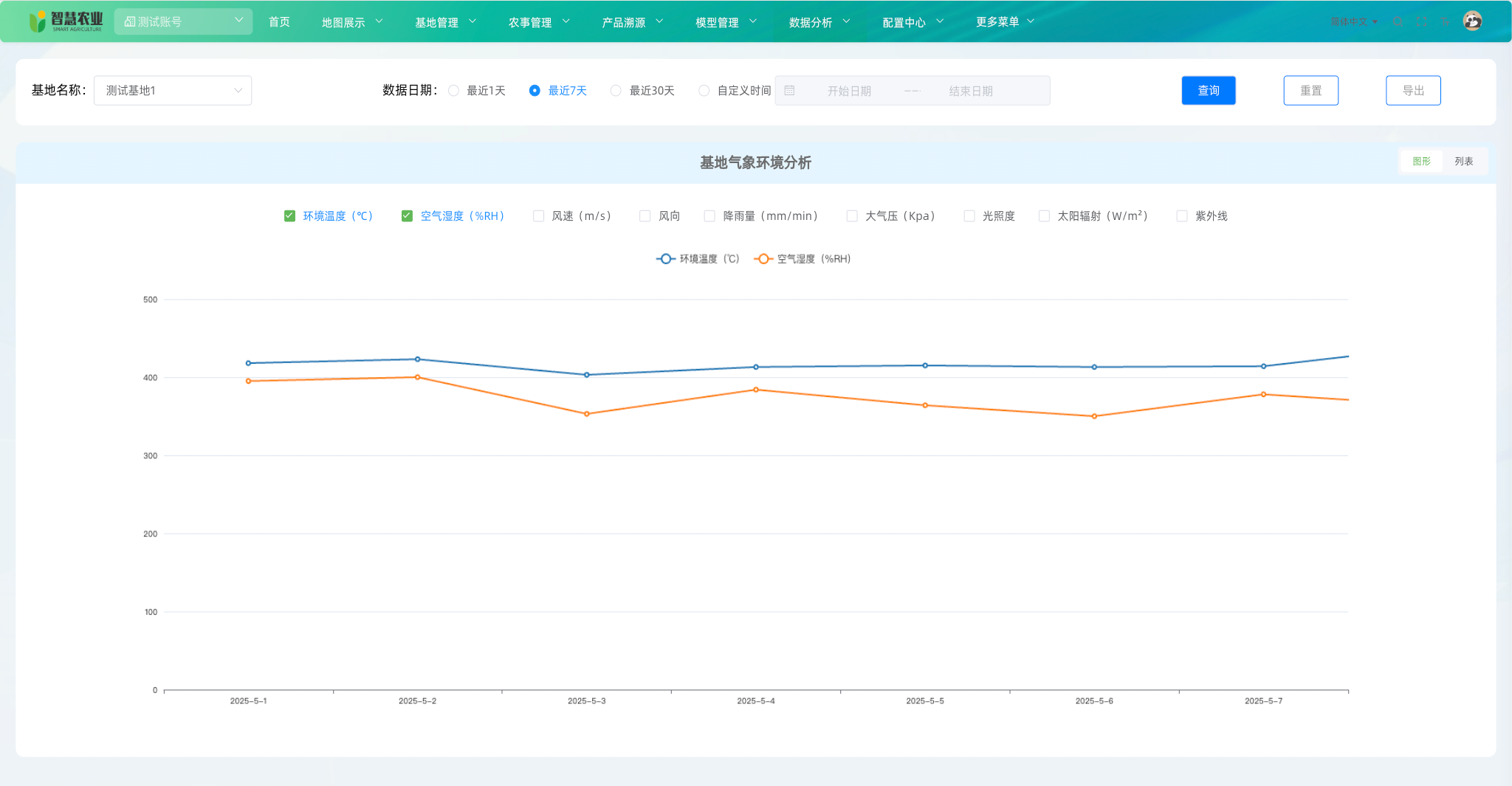Click the fullscreen icon

point(1421,21)
